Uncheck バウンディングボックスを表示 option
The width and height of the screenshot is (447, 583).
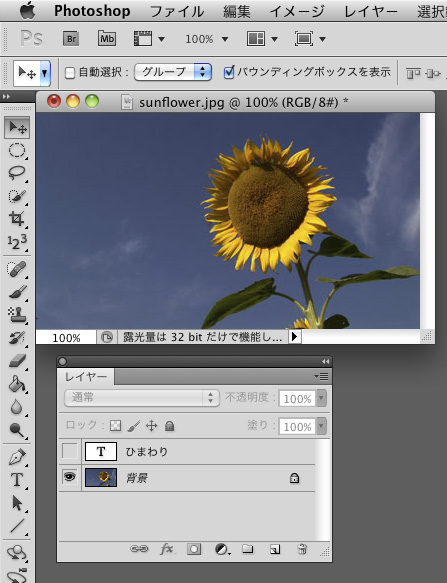click(x=229, y=72)
